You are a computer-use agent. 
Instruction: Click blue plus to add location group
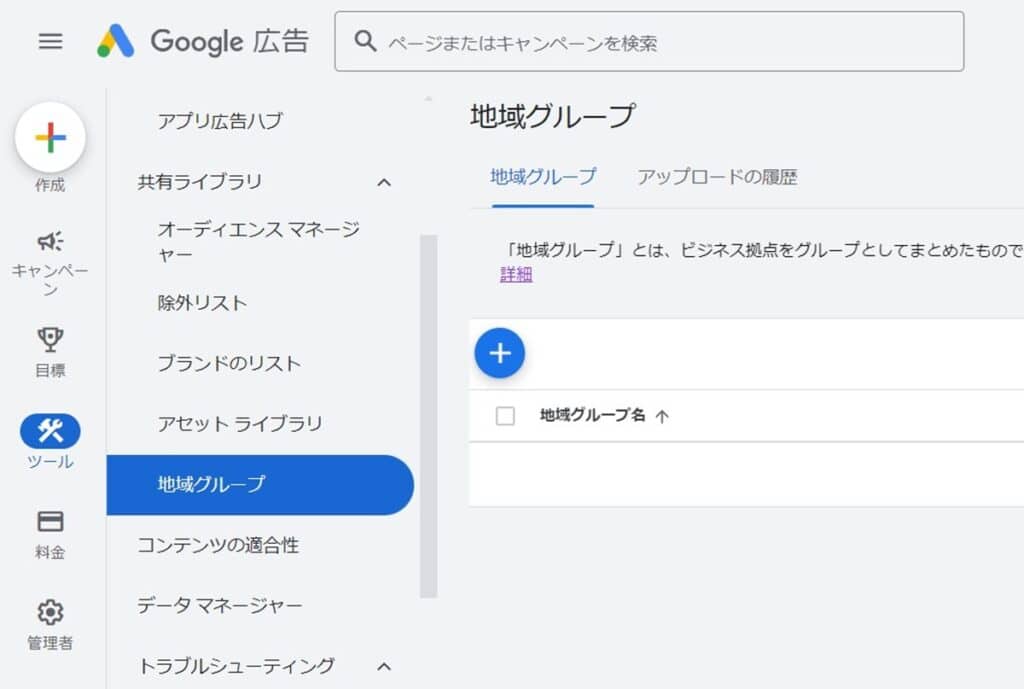pos(500,353)
